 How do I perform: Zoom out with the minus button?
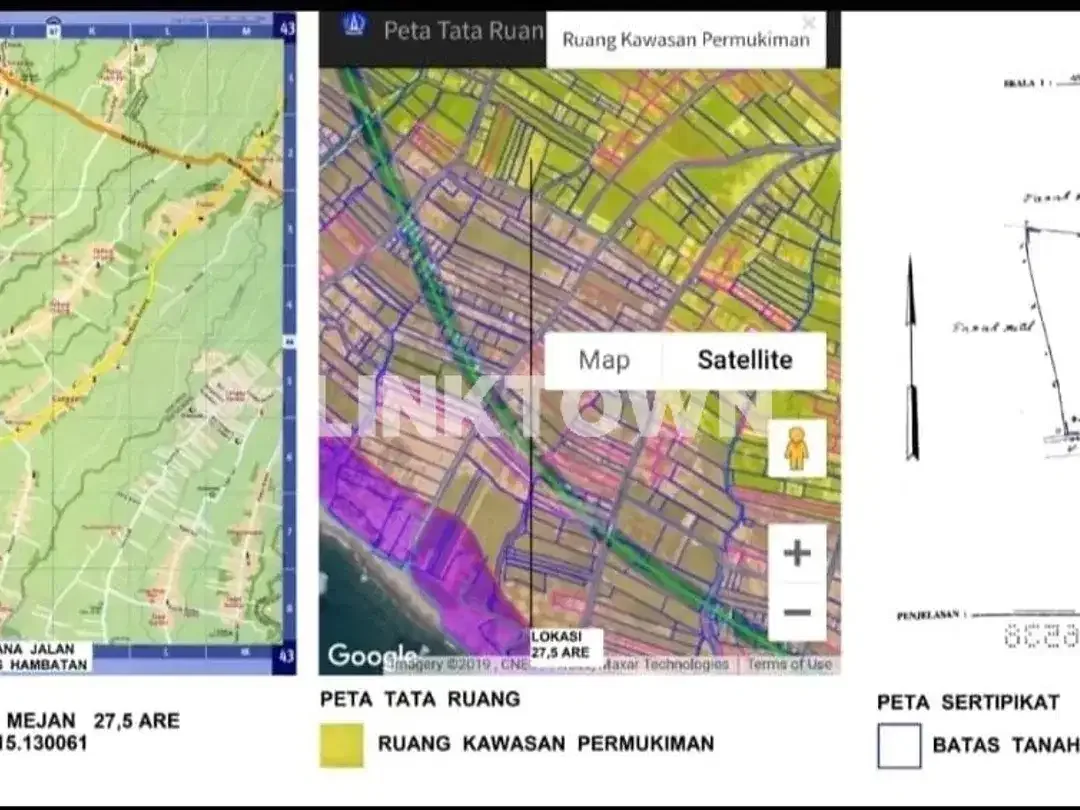pos(797,612)
